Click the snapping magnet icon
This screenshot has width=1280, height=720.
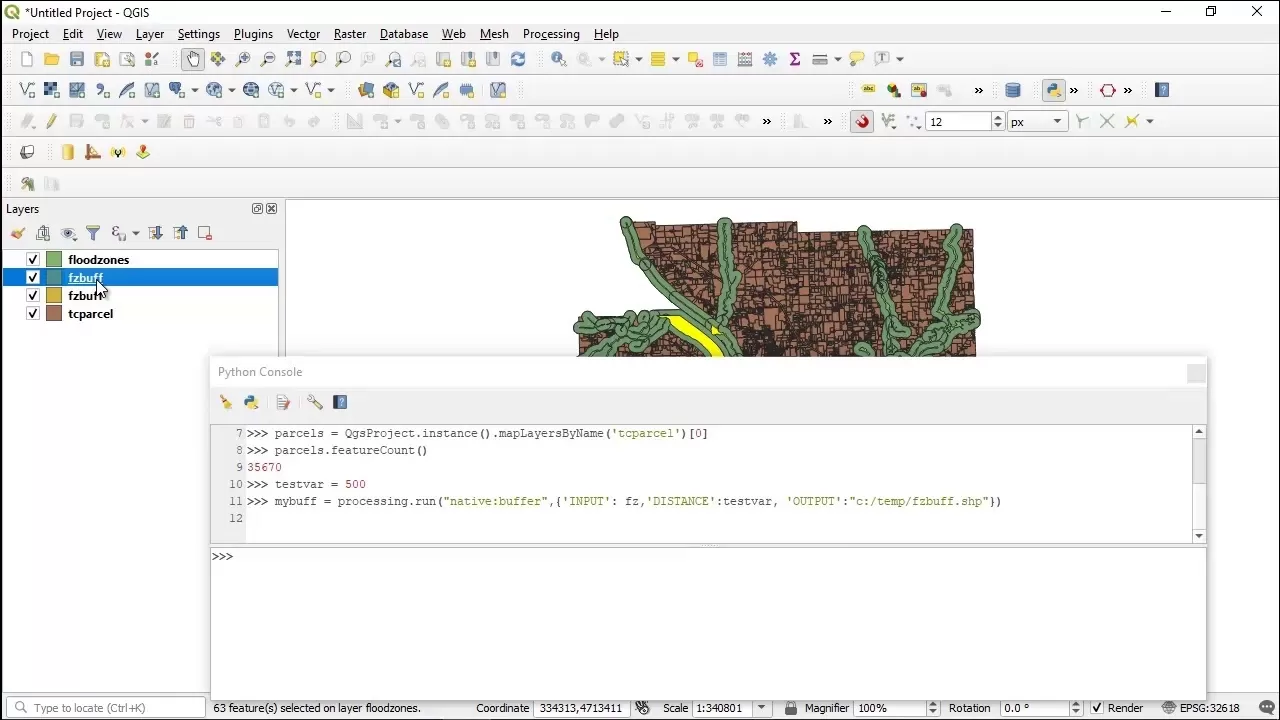[862, 121]
